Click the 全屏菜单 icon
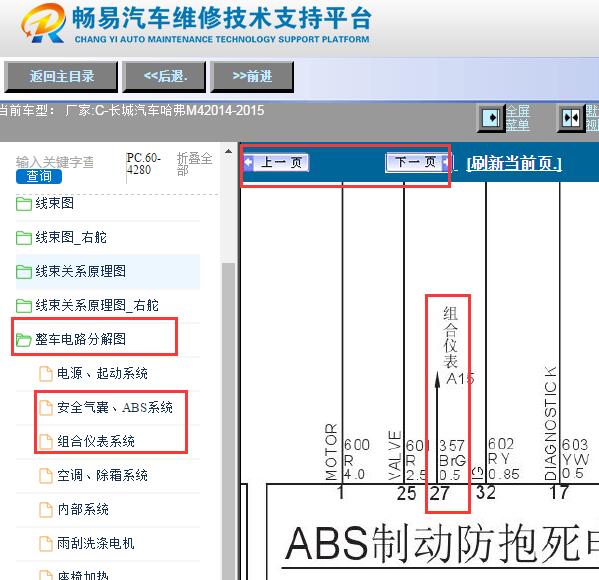This screenshot has height=580, width=599. pos(491,118)
